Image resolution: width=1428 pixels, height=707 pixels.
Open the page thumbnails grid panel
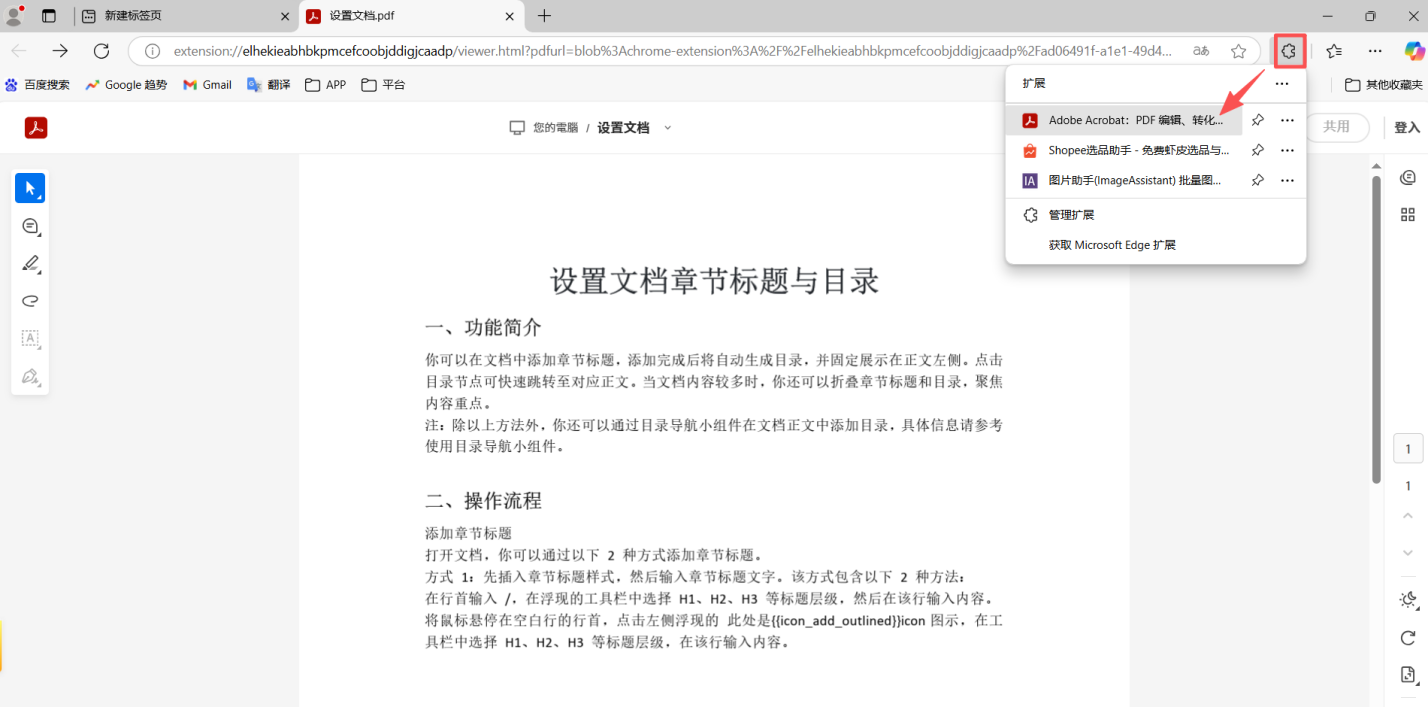click(1407, 214)
